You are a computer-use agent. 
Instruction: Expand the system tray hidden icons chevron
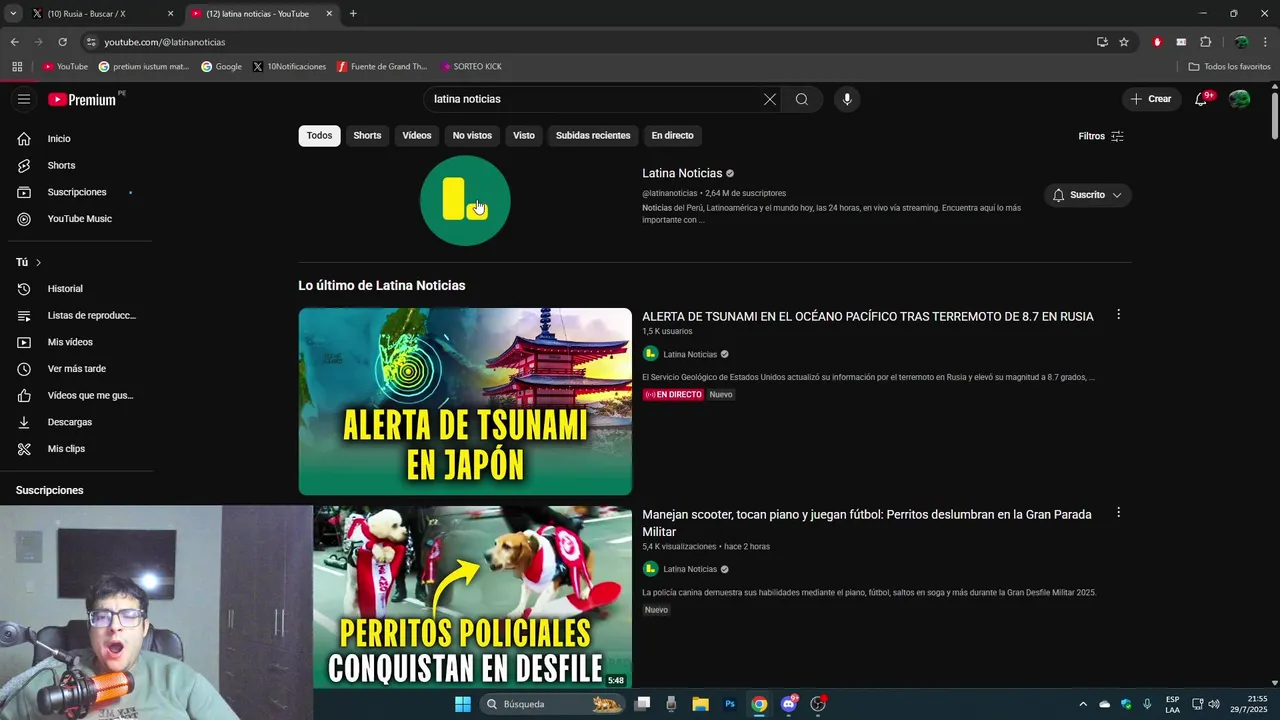click(x=1083, y=704)
